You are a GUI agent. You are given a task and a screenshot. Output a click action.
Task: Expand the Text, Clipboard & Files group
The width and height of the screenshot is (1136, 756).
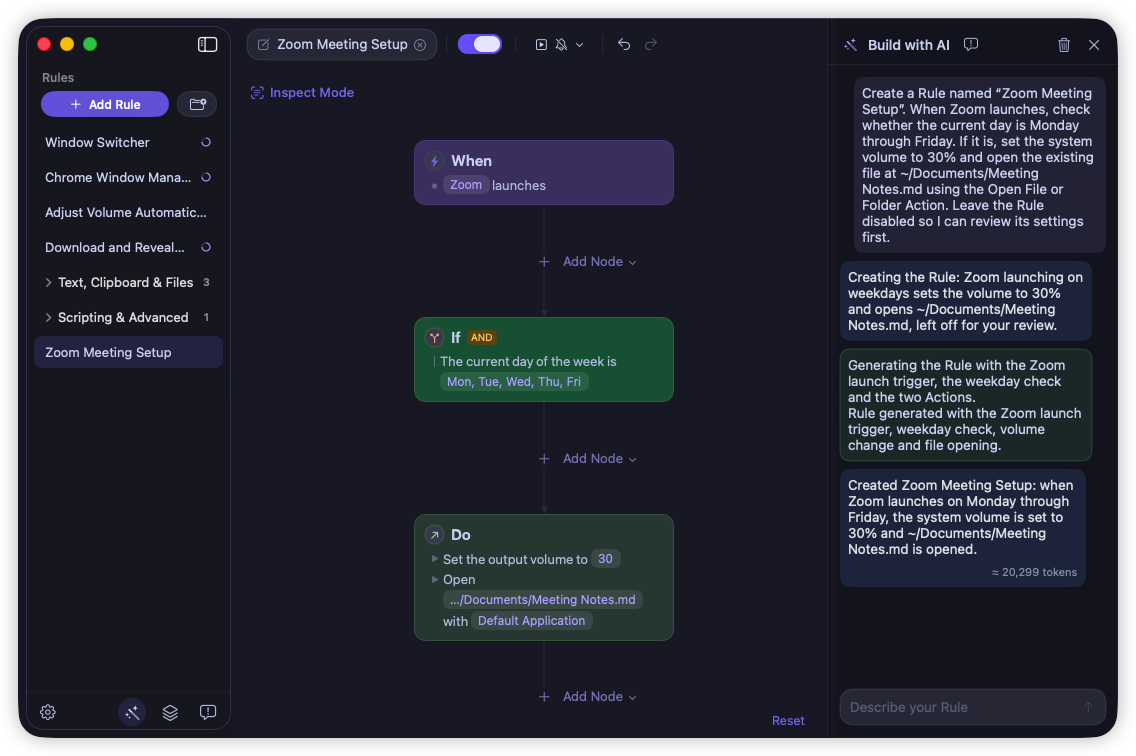[49, 283]
